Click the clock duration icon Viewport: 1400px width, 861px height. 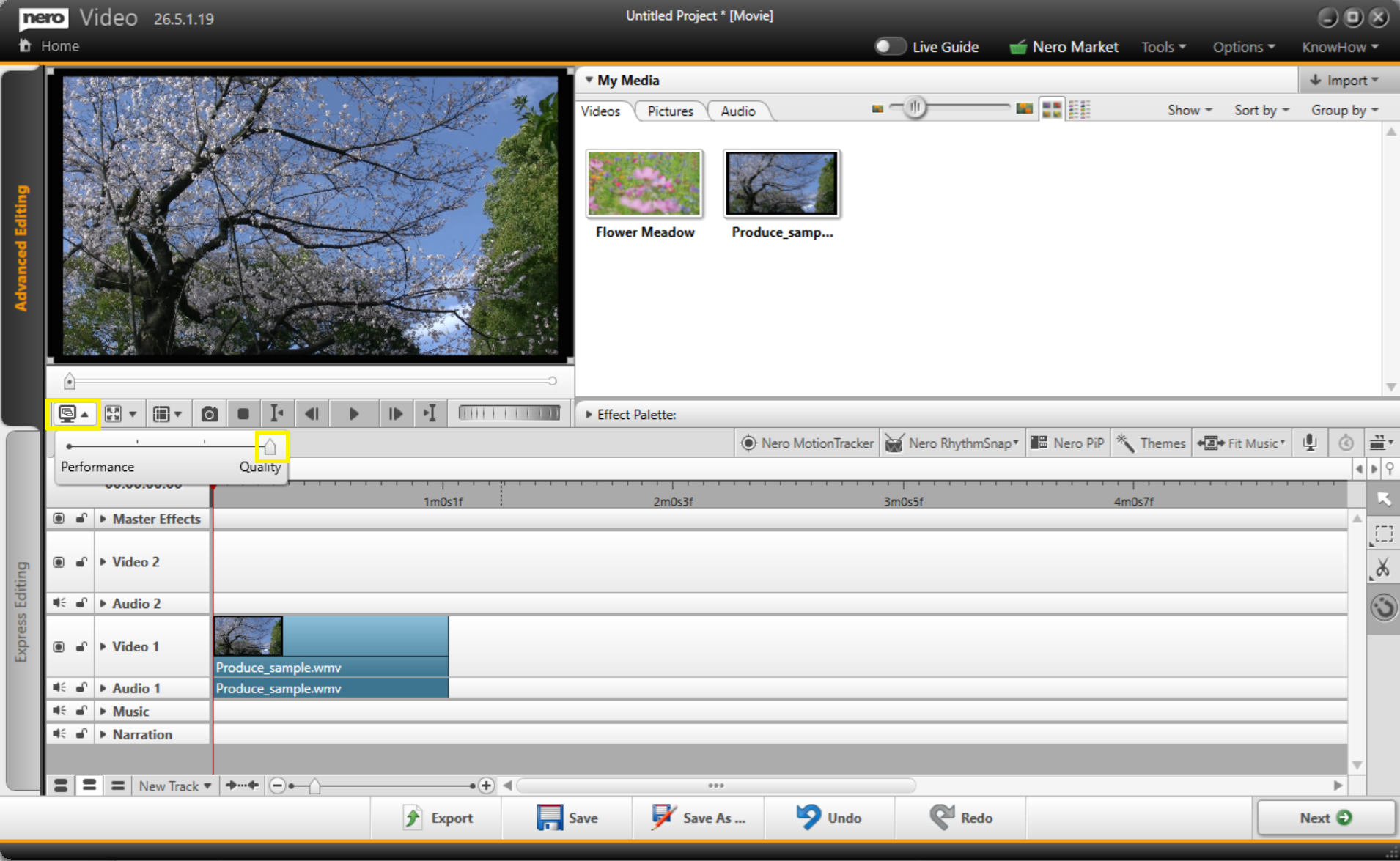click(x=1346, y=443)
